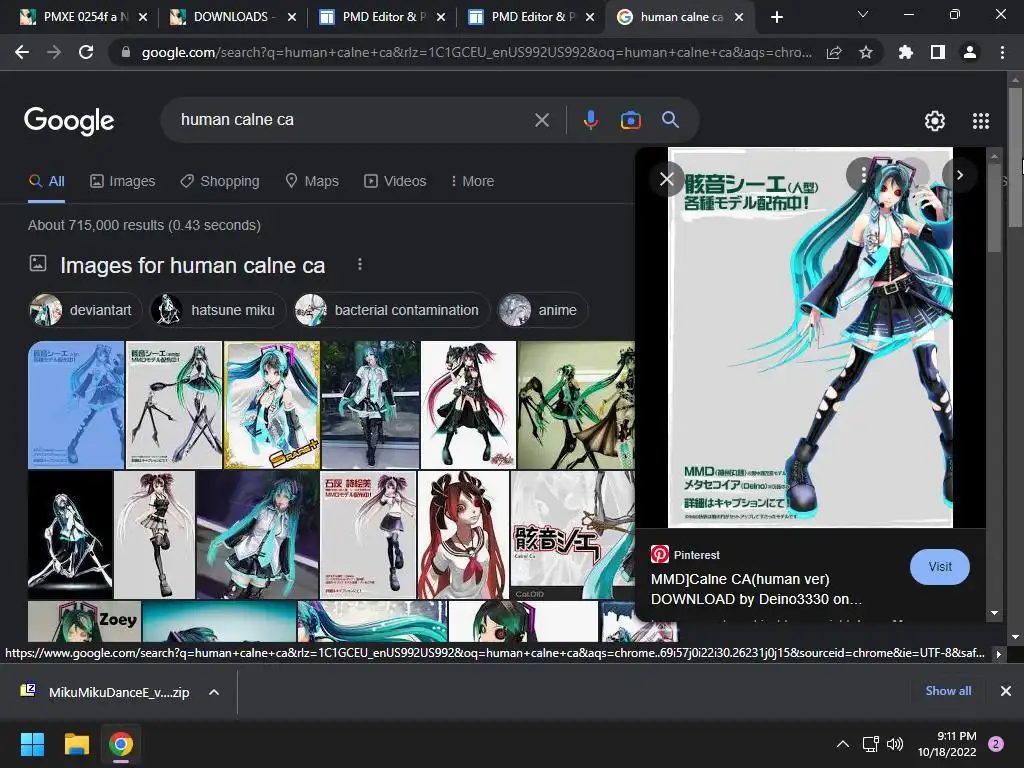Open the Chrome three-dot menu
Image resolution: width=1024 pixels, height=768 pixels.
tap(1002, 52)
